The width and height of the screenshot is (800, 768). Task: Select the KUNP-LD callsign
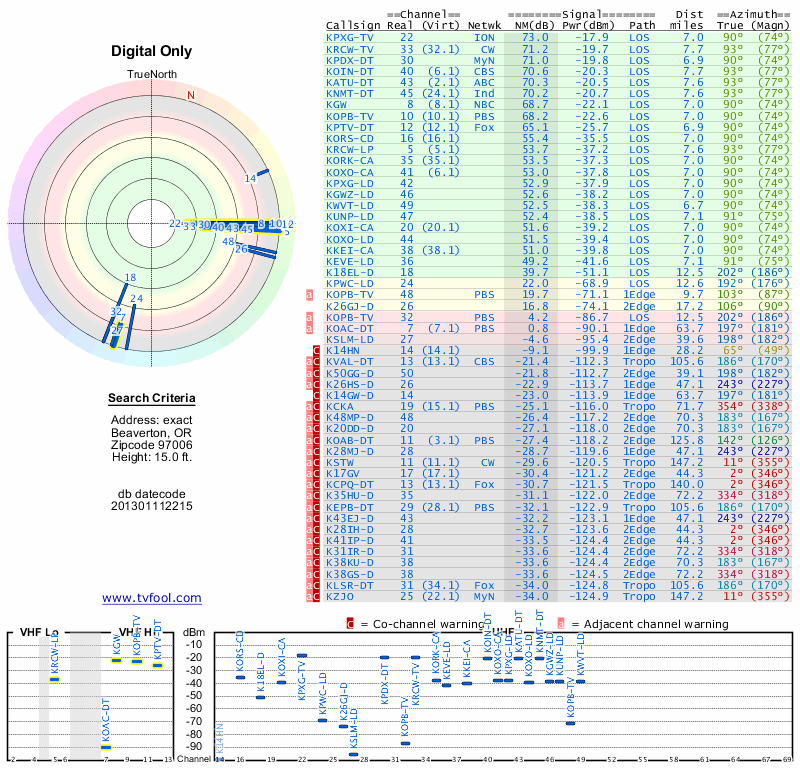(x=350, y=216)
